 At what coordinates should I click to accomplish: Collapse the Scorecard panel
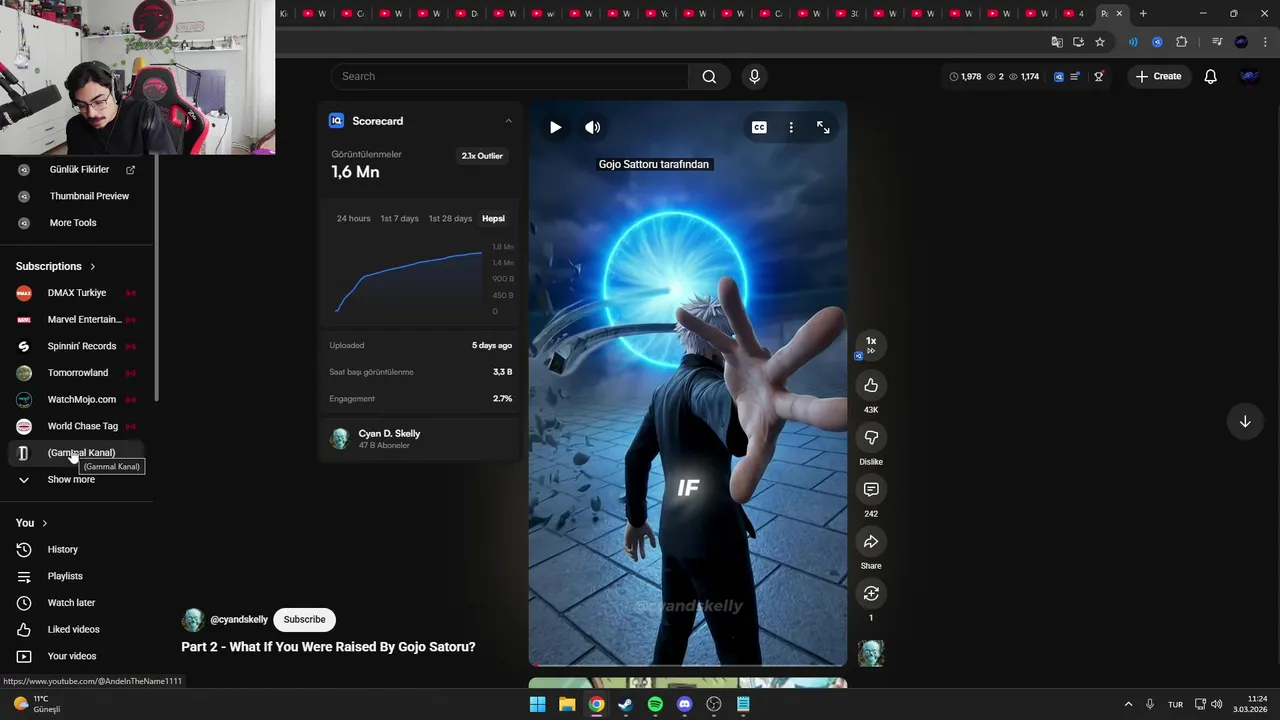coord(508,121)
